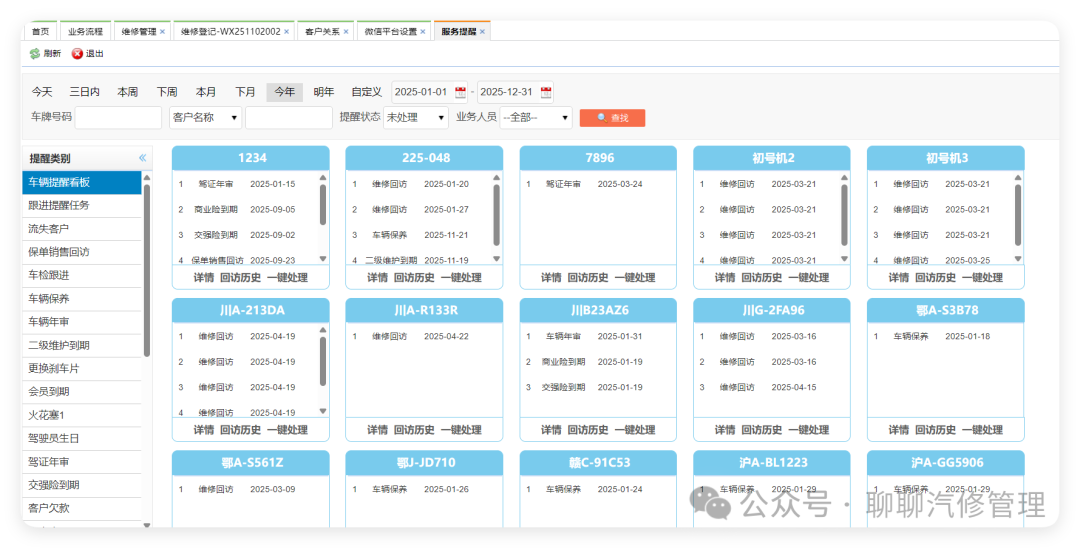The image size is (1080, 548).
Task: Close the 服务提醒 tab
Action: click(482, 32)
